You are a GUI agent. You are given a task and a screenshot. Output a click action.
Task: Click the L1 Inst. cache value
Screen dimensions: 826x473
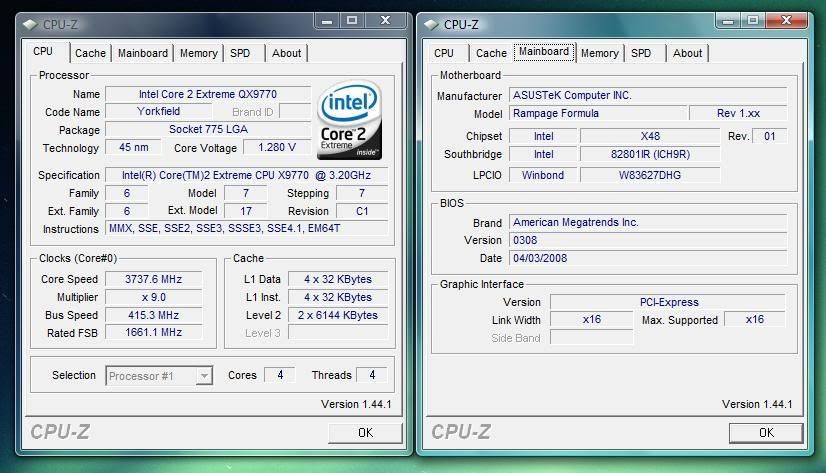point(338,297)
